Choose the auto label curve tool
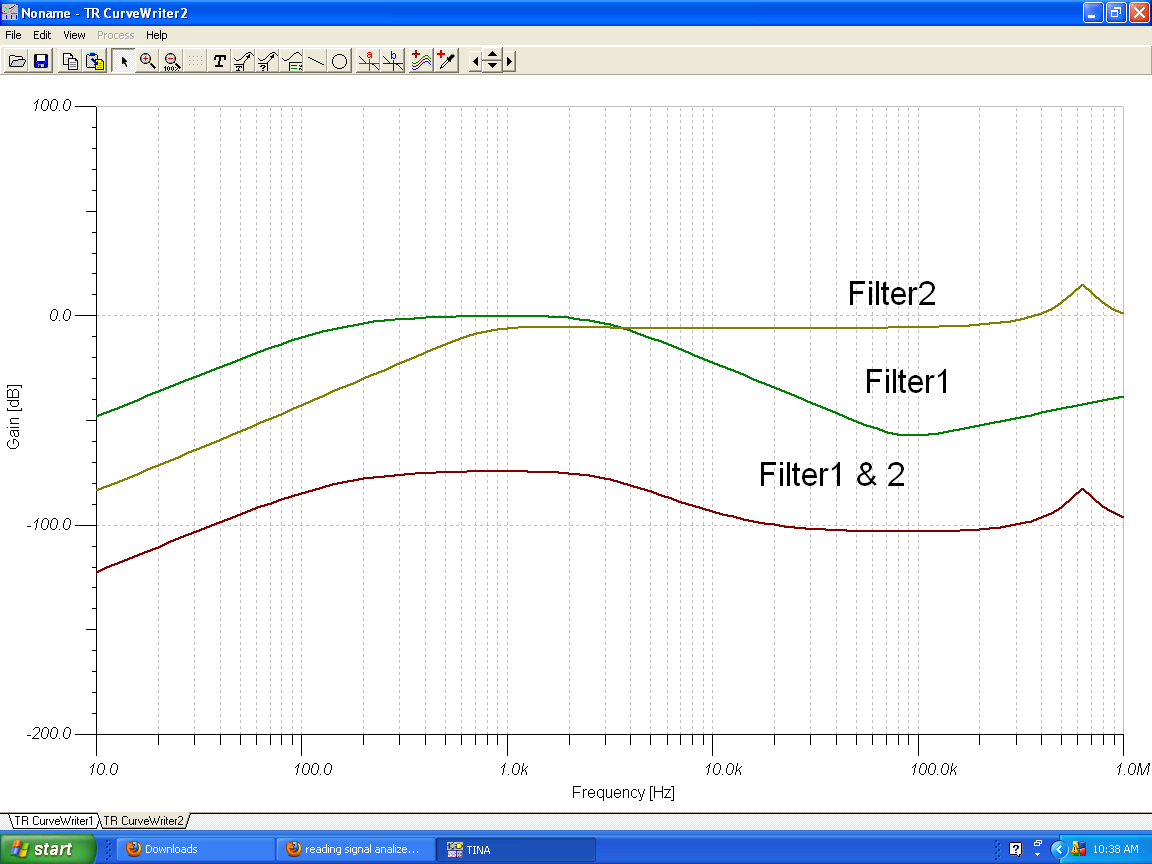The width and height of the screenshot is (1152, 864). [x=243, y=61]
